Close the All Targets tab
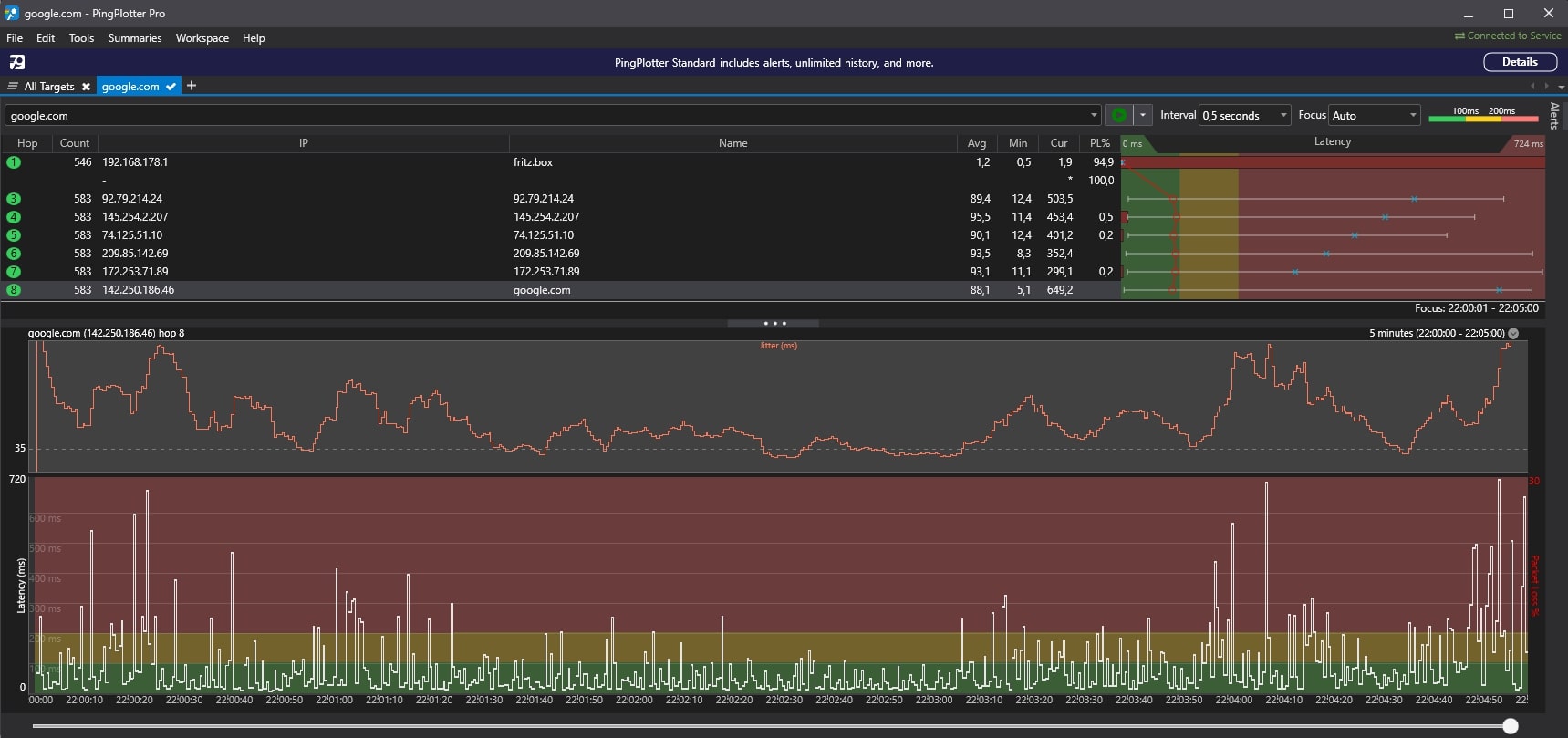 click(x=86, y=87)
